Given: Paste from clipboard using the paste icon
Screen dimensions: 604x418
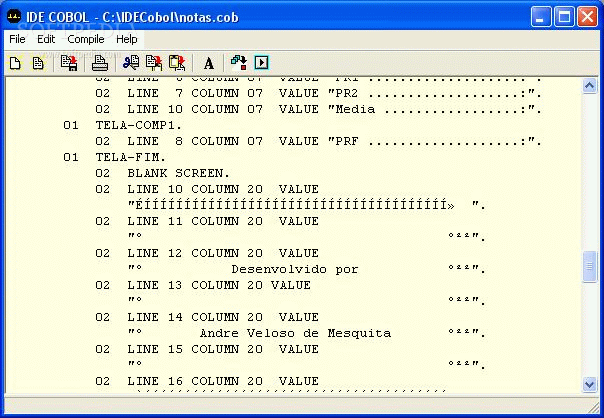Looking at the screenshot, I should pos(177,63).
